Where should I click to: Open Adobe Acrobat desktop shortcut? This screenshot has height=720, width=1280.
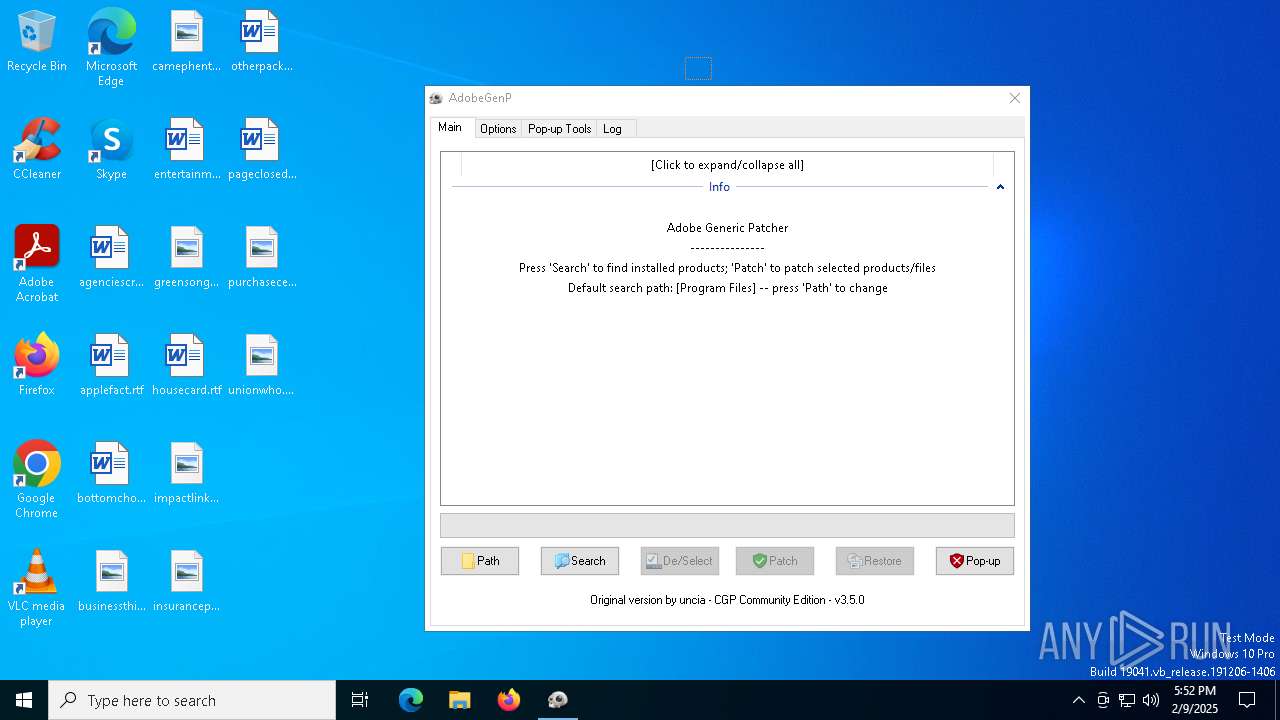tap(37, 263)
